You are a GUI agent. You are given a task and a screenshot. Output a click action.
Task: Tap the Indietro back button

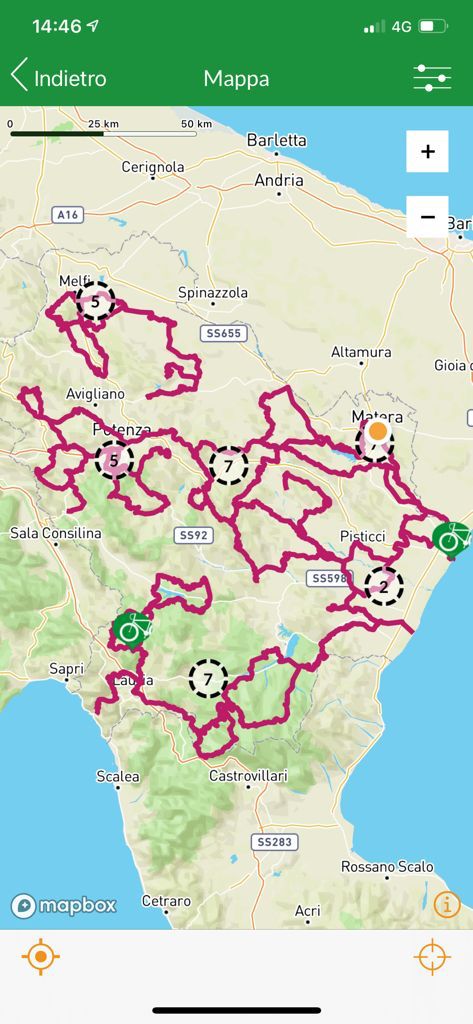click(58, 78)
